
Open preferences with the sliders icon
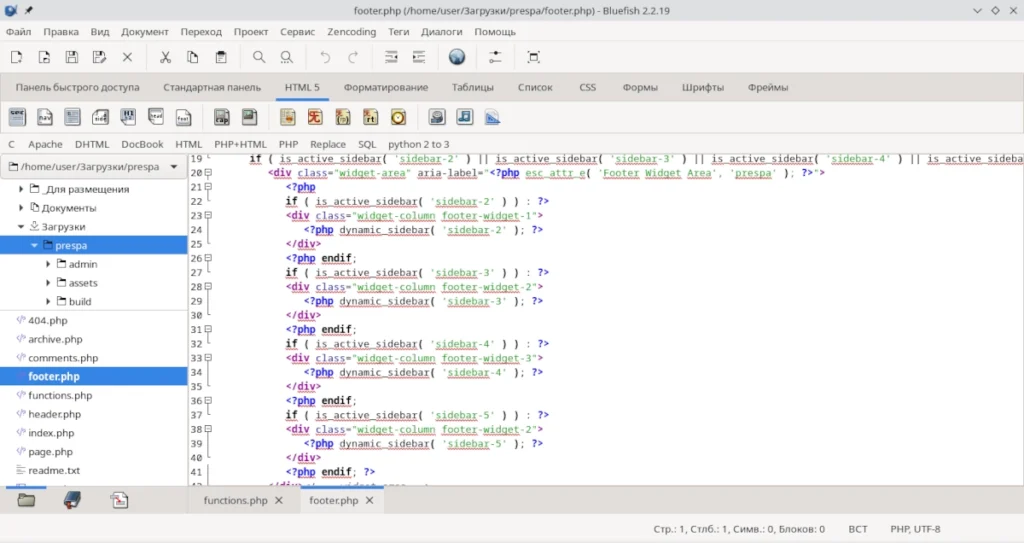click(x=495, y=58)
